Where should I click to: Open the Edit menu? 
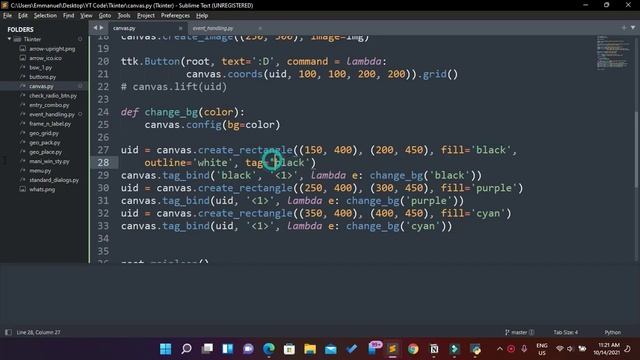coord(22,16)
